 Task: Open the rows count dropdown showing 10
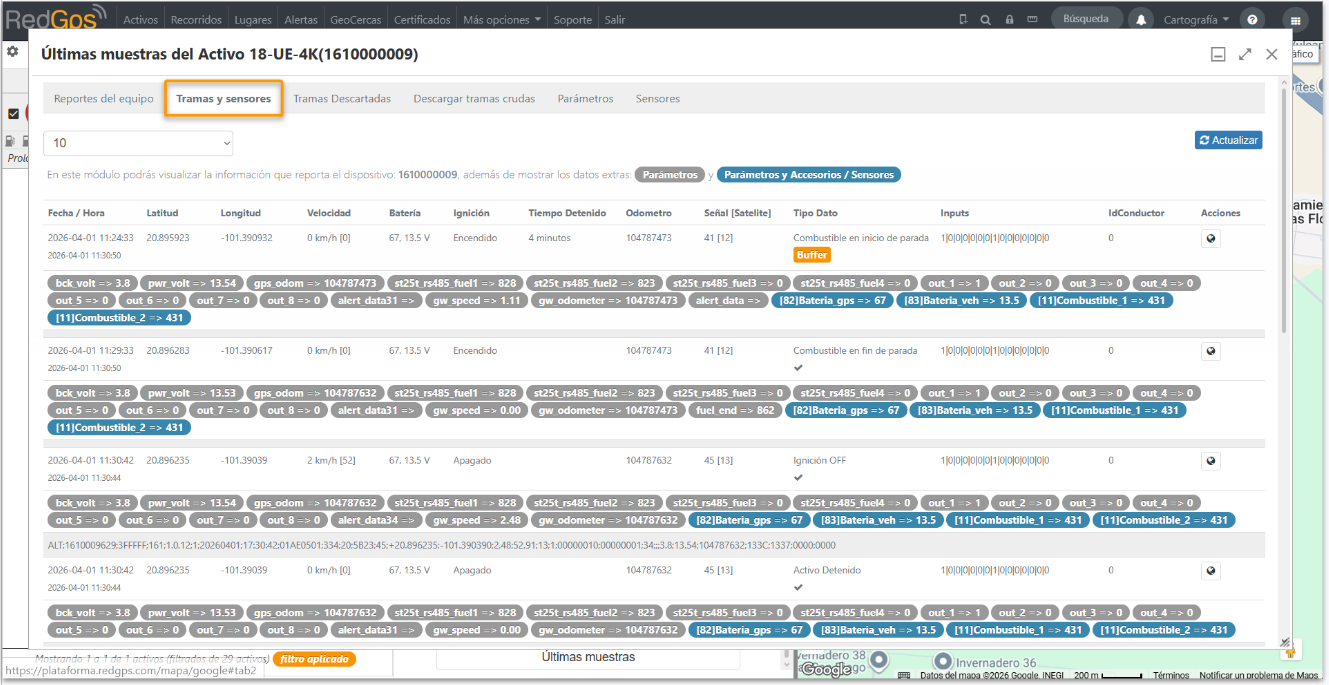click(x=138, y=143)
